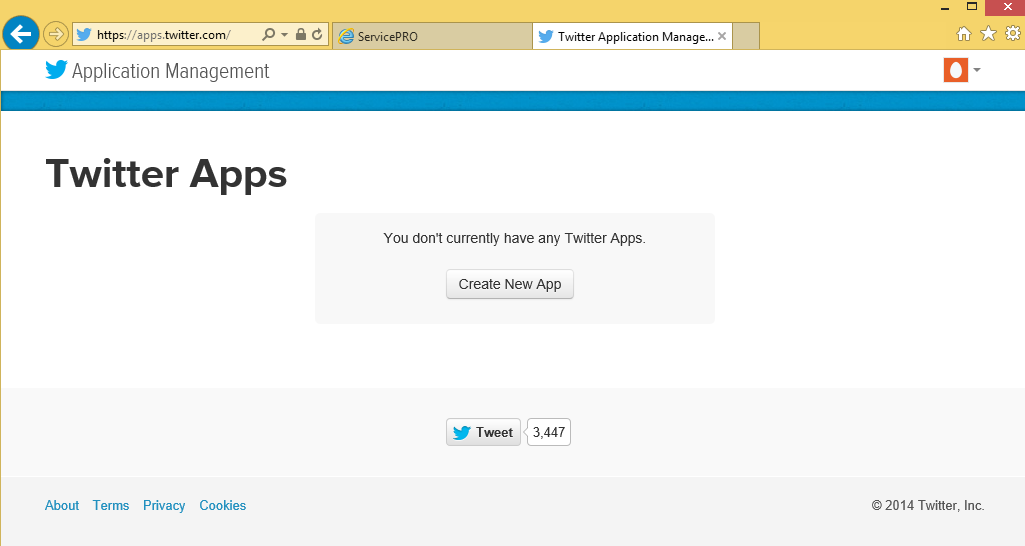This screenshot has width=1025, height=546.
Task: Open browser Tools gear menu
Action: [1012, 34]
